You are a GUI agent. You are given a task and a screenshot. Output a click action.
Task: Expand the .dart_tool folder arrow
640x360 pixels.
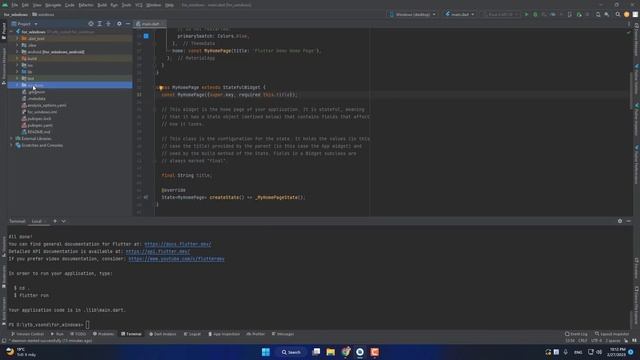17,38
